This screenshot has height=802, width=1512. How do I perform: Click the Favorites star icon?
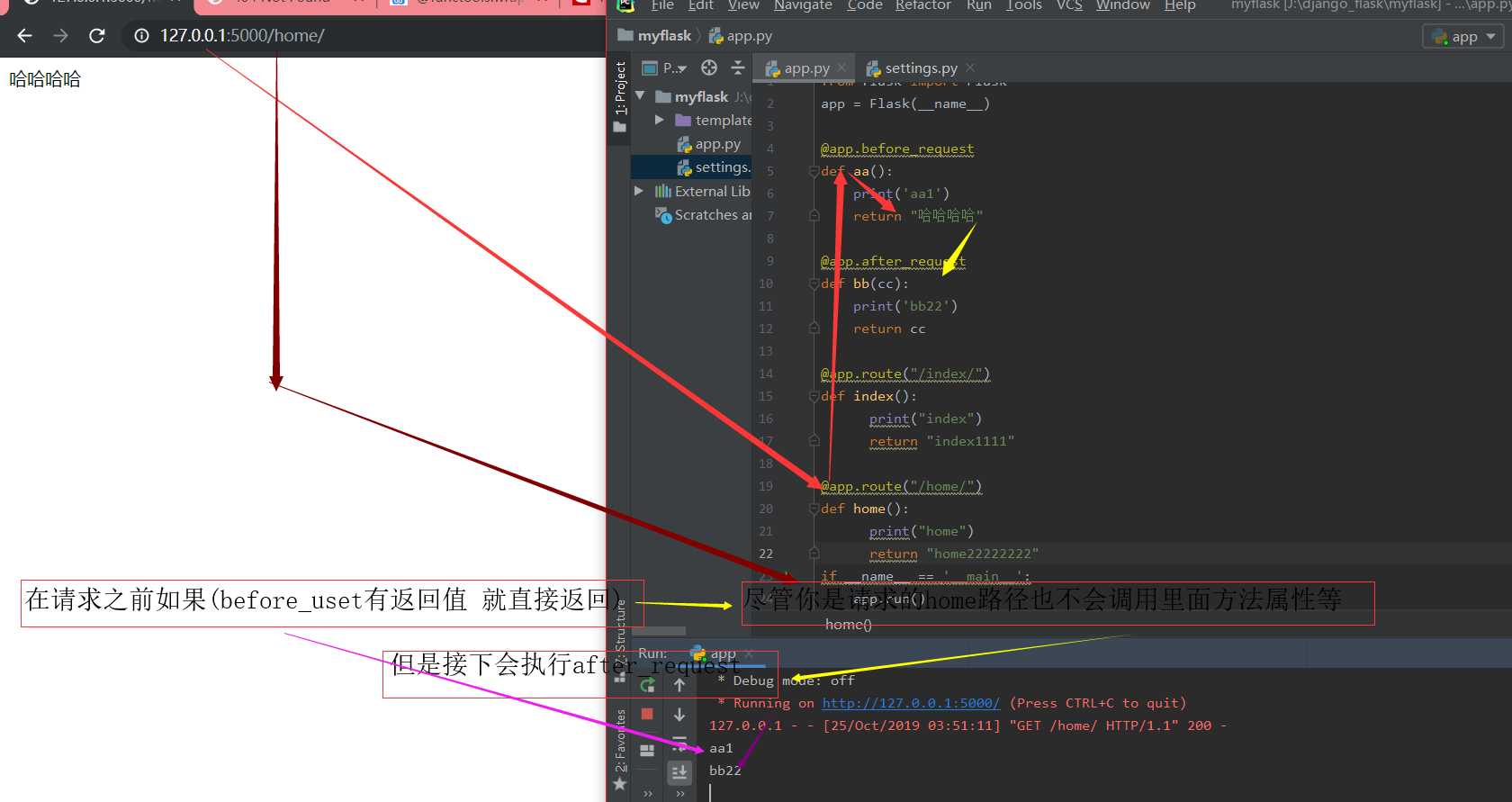point(619,785)
